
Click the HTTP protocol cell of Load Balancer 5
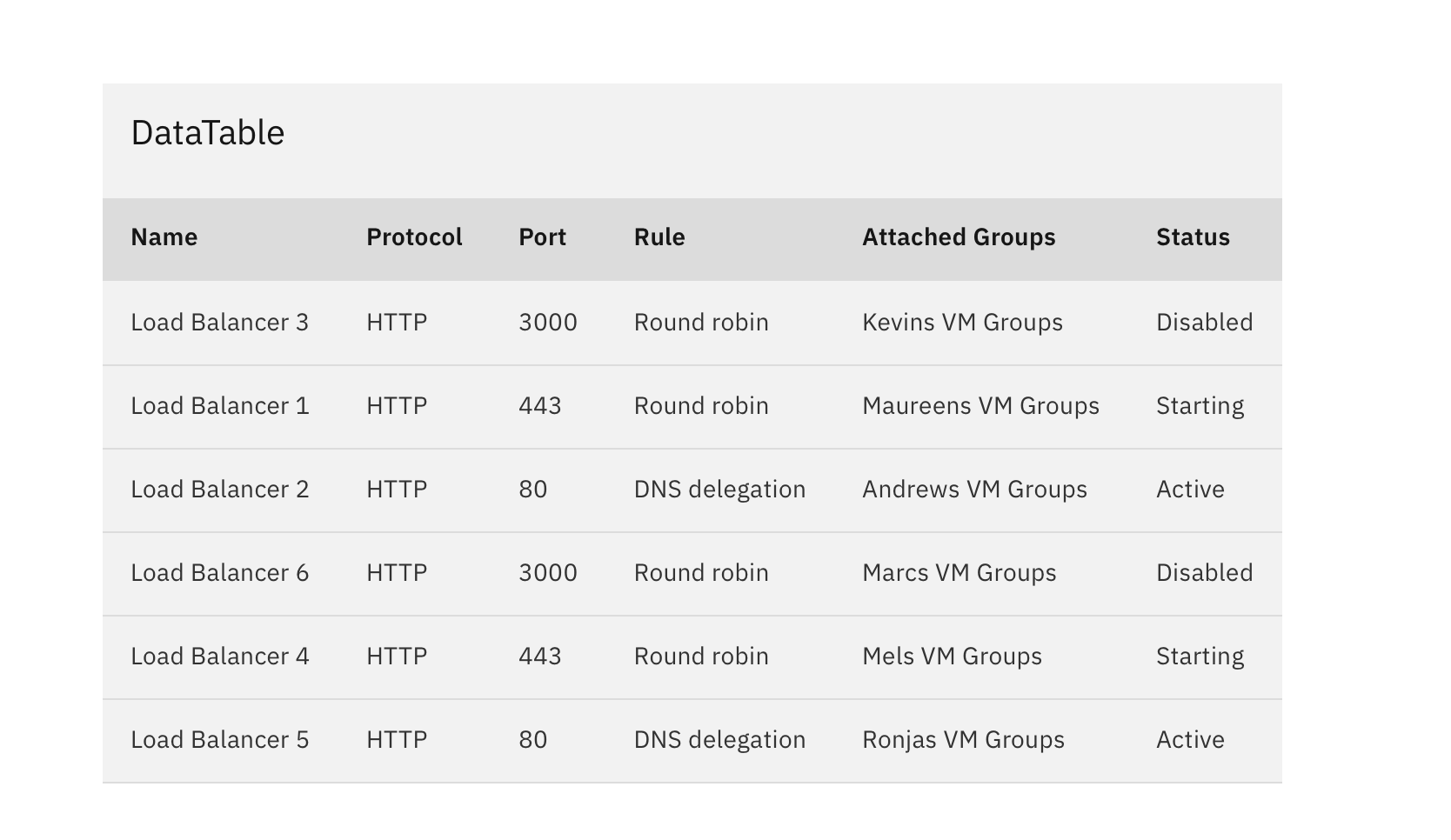coord(396,740)
